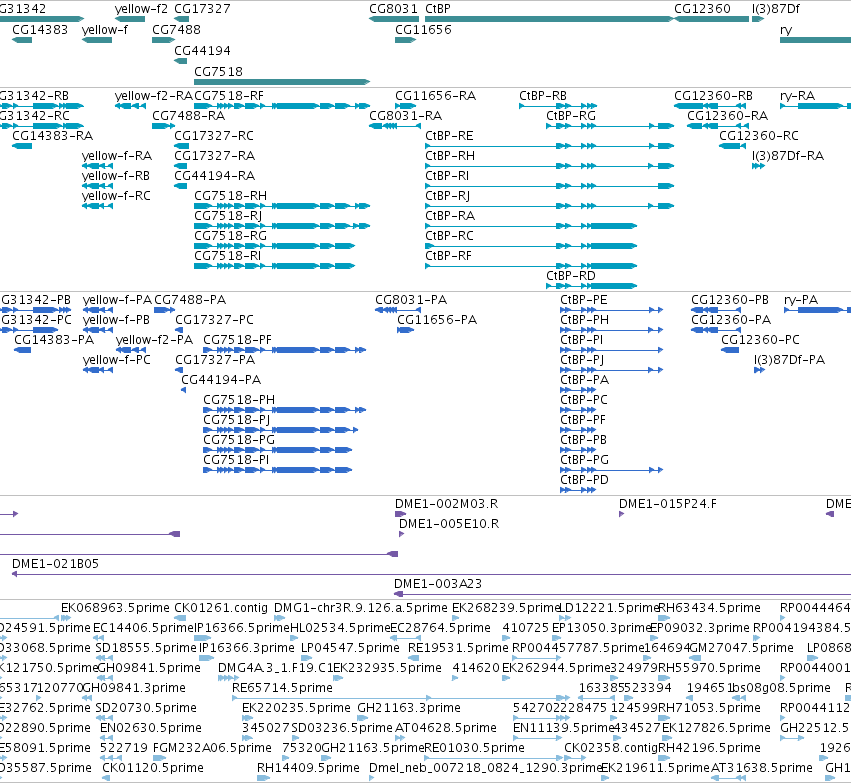Click transcript yellow-f-RA

click(x=117, y=156)
